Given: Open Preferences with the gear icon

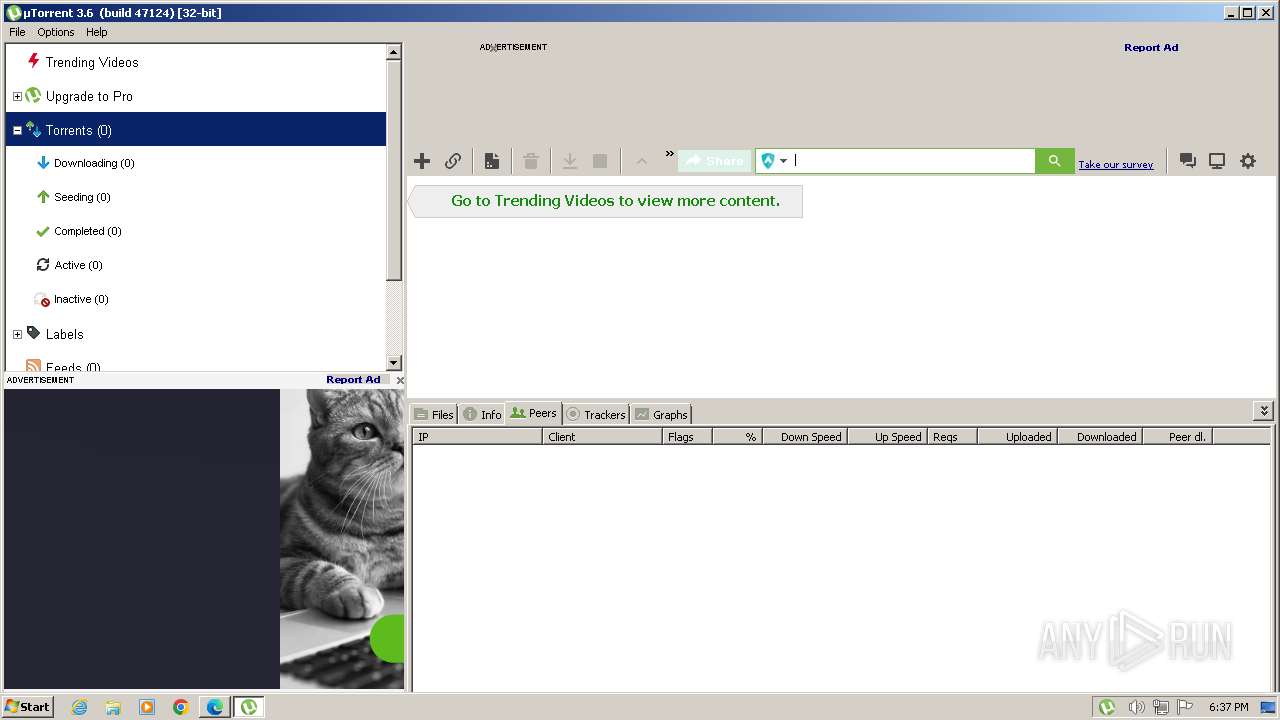Looking at the screenshot, I should (1248, 161).
